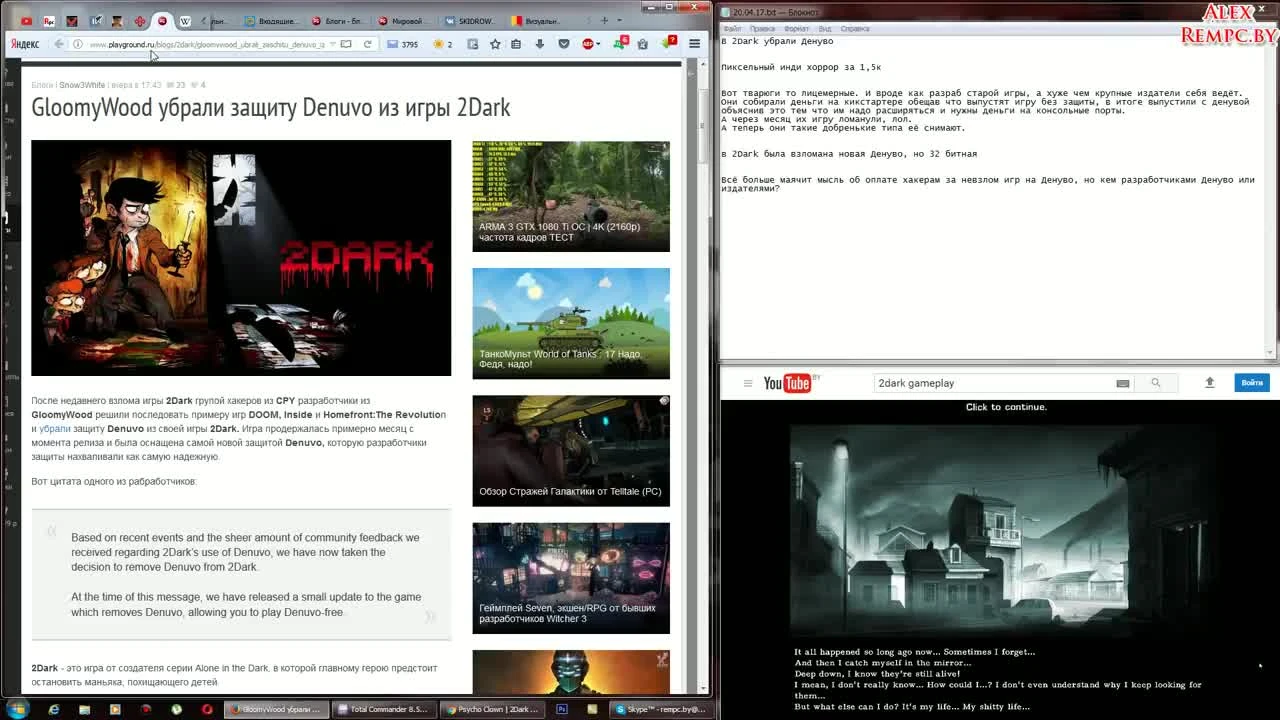Open Firefox downloads via the arrow icon
The height and width of the screenshot is (720, 1280).
[539, 44]
